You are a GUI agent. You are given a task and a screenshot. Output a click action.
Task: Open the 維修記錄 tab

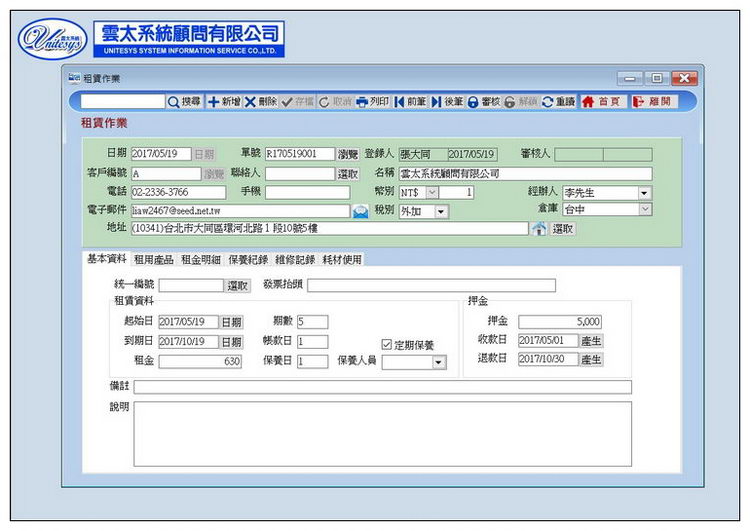(x=295, y=259)
